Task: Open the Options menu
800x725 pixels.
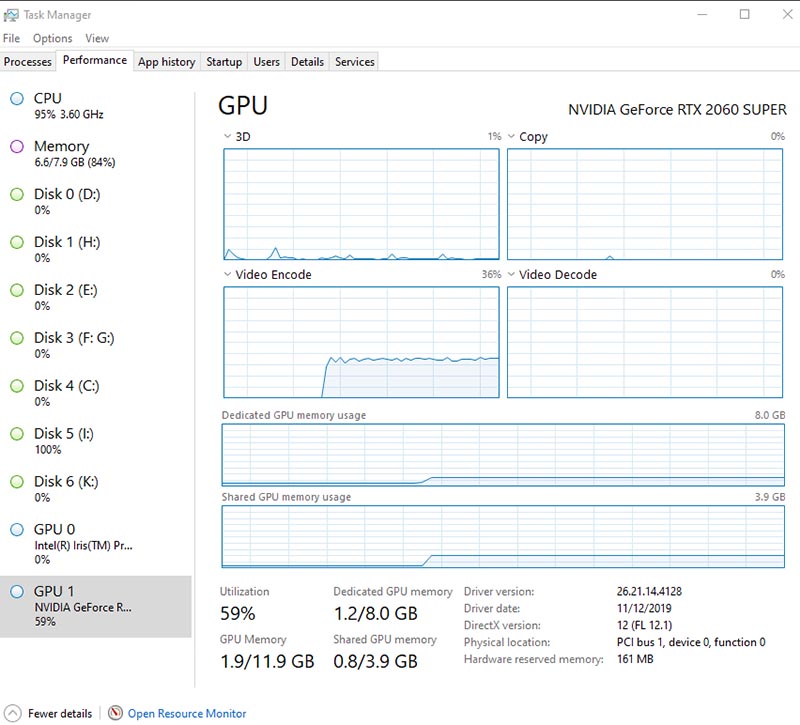Action: (52, 38)
